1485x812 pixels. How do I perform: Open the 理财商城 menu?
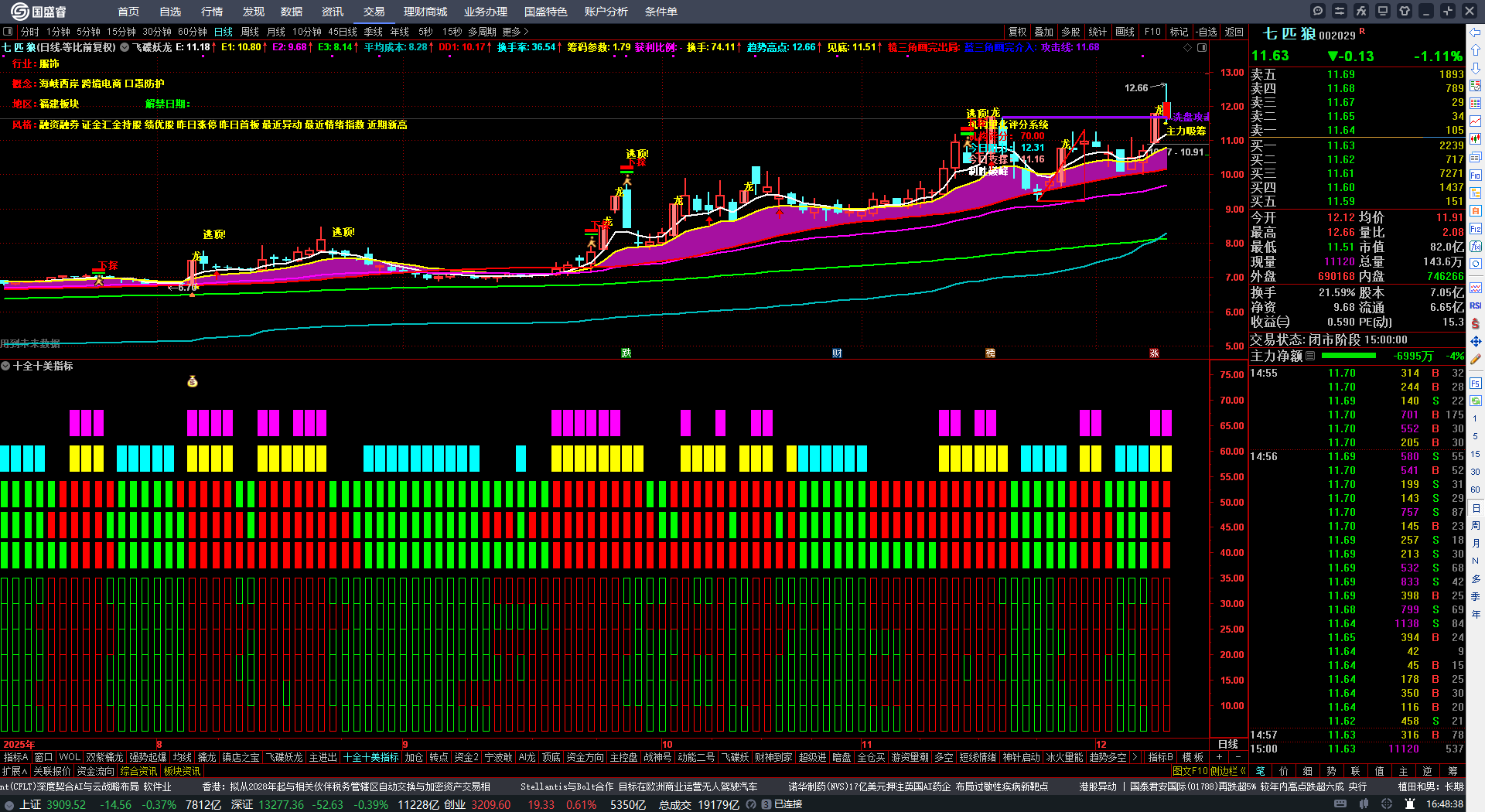425,12
